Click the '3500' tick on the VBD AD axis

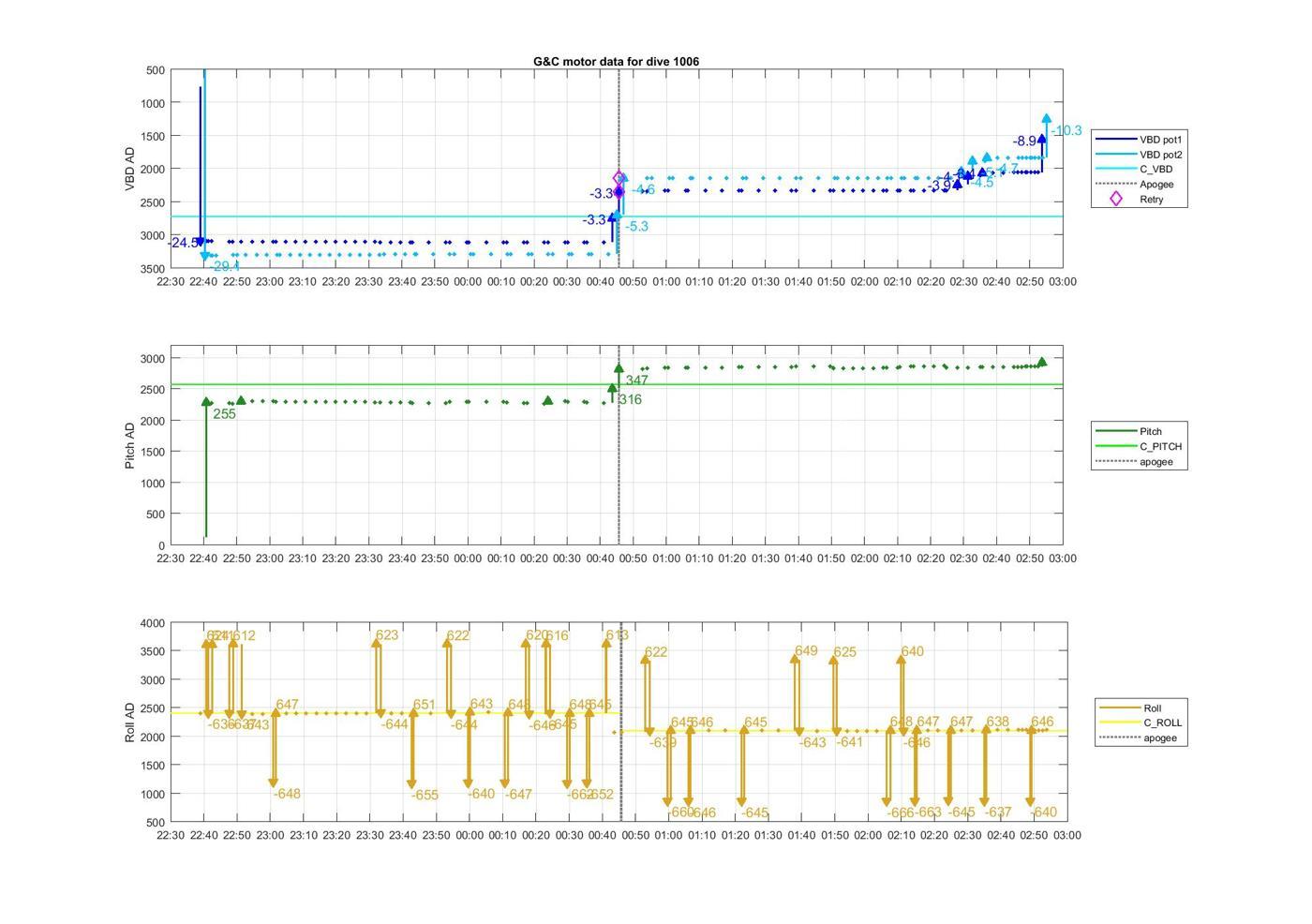click(x=154, y=269)
